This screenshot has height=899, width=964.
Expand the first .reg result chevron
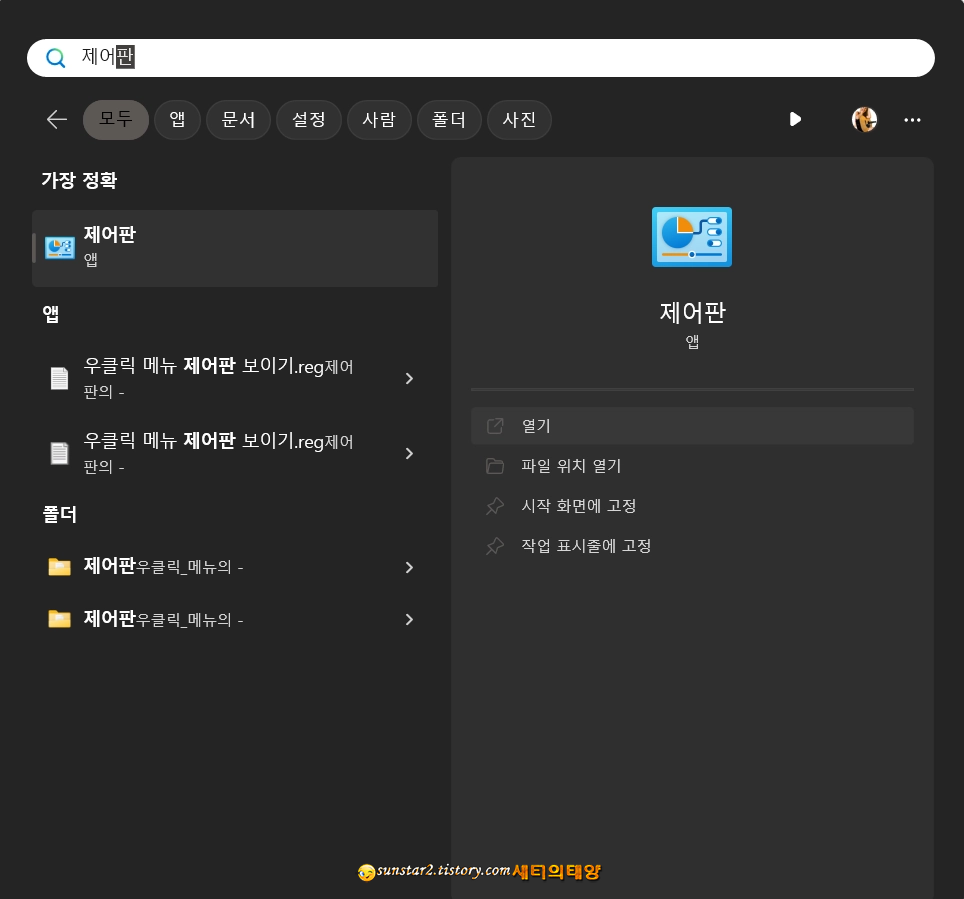[409, 379]
